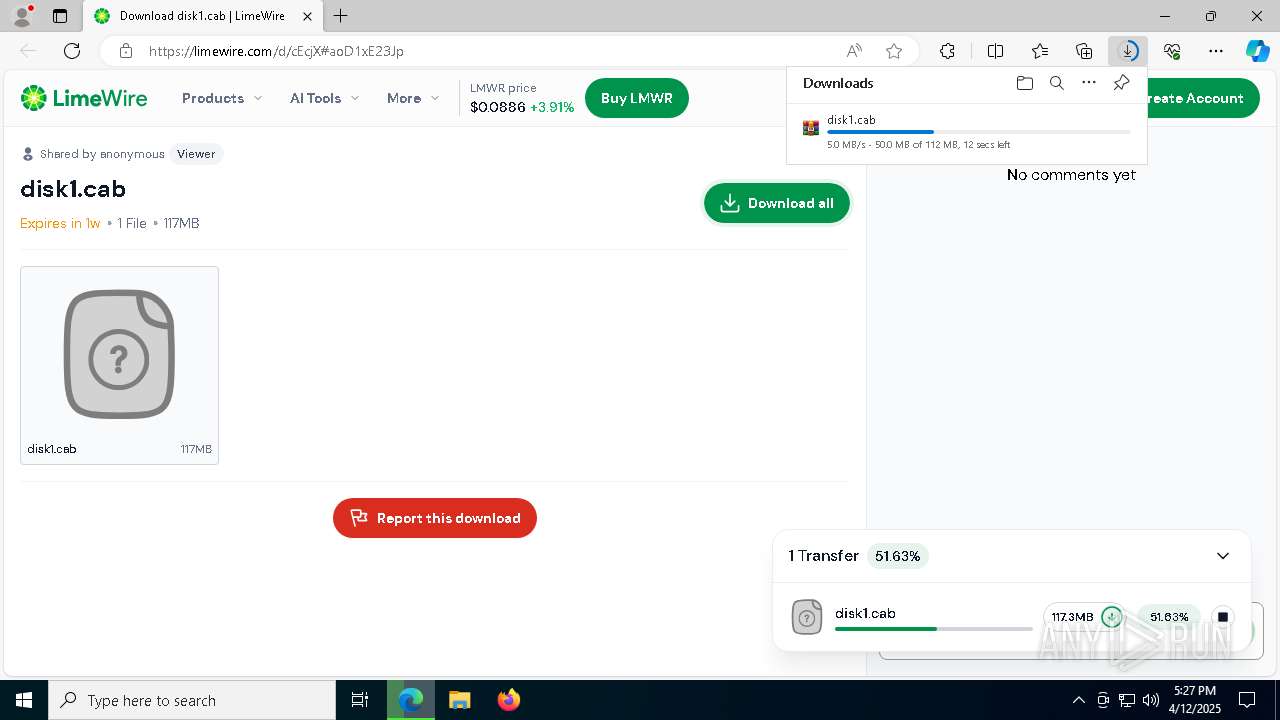
Task: Open Collections icon
Action: 1084,51
